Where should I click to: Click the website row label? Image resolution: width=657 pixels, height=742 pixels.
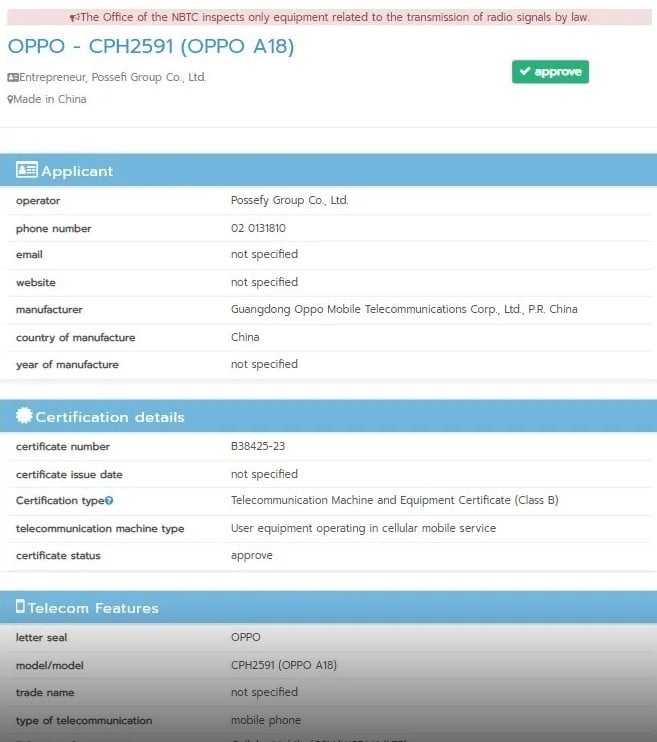[36, 283]
